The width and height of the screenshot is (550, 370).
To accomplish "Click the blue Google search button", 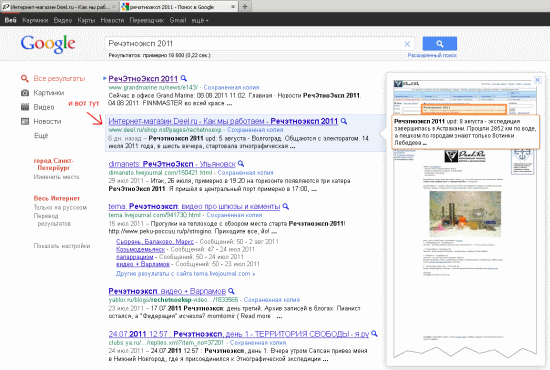I will [440, 44].
